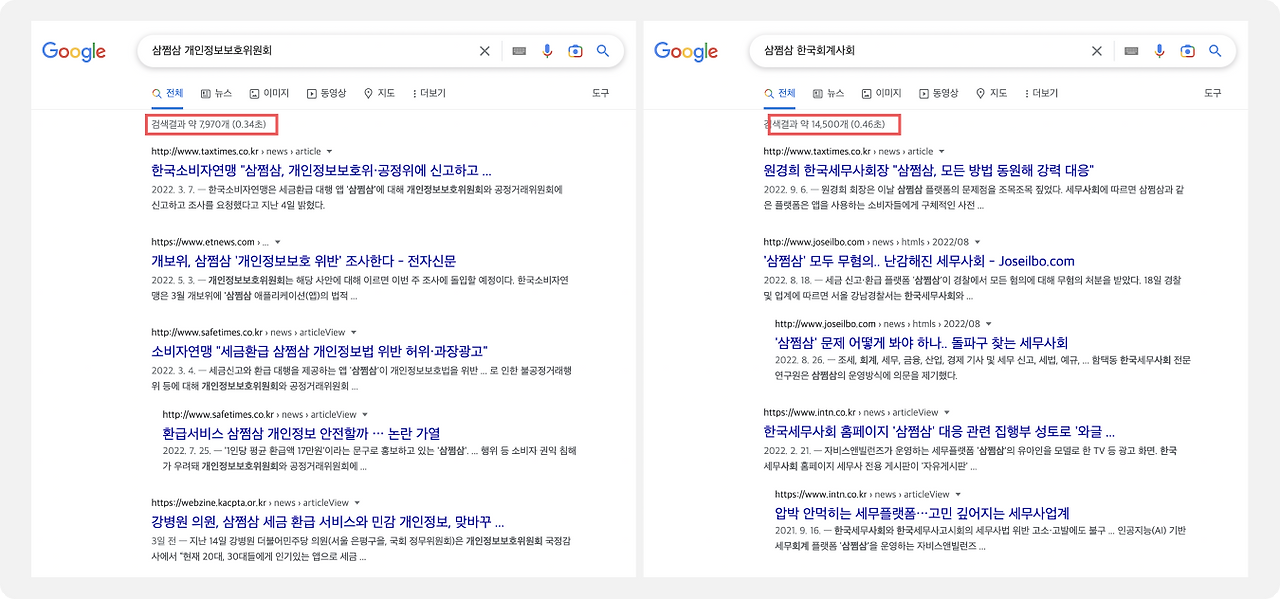Switch to the 이미지 tab in the right window
Viewport: 1280px width, 599px height.
coord(881,93)
